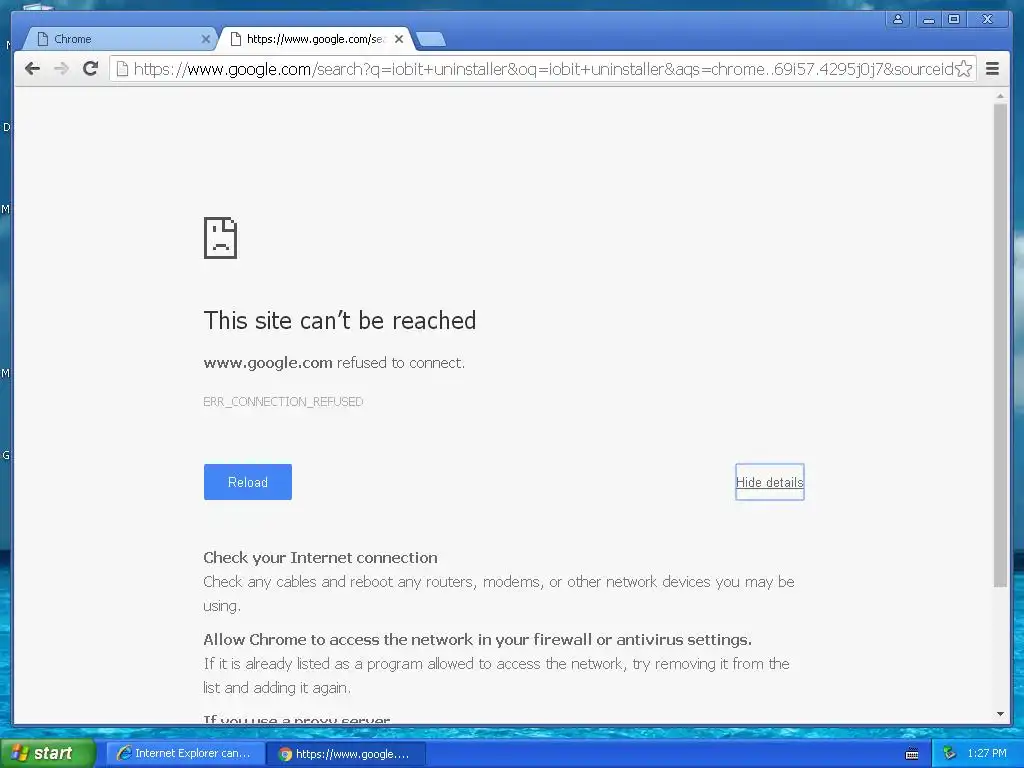1024x768 pixels.
Task: Click the scrollbar up arrow
Action: 1000,96
